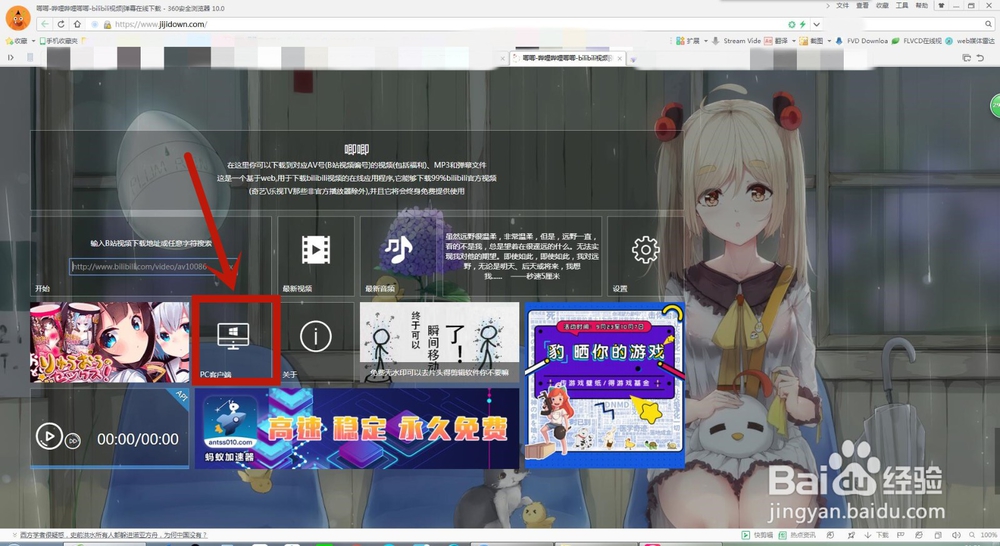Screen dimensions: 1000x546
Task: Open the stick-figure 瞬间移动 ad banner
Action: tap(439, 342)
